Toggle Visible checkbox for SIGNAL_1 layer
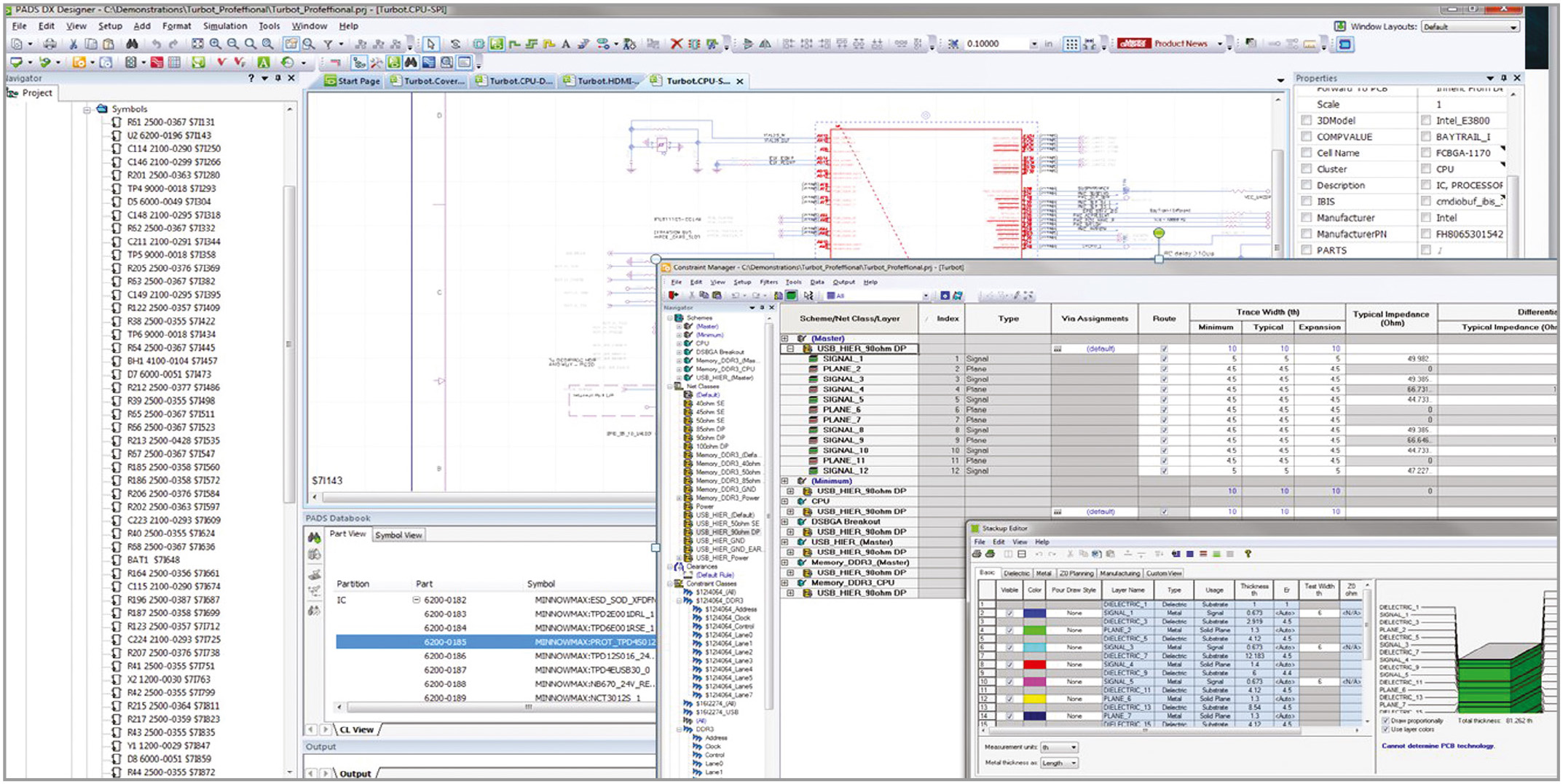Image resolution: width=1563 pixels, height=784 pixels. [1009, 614]
